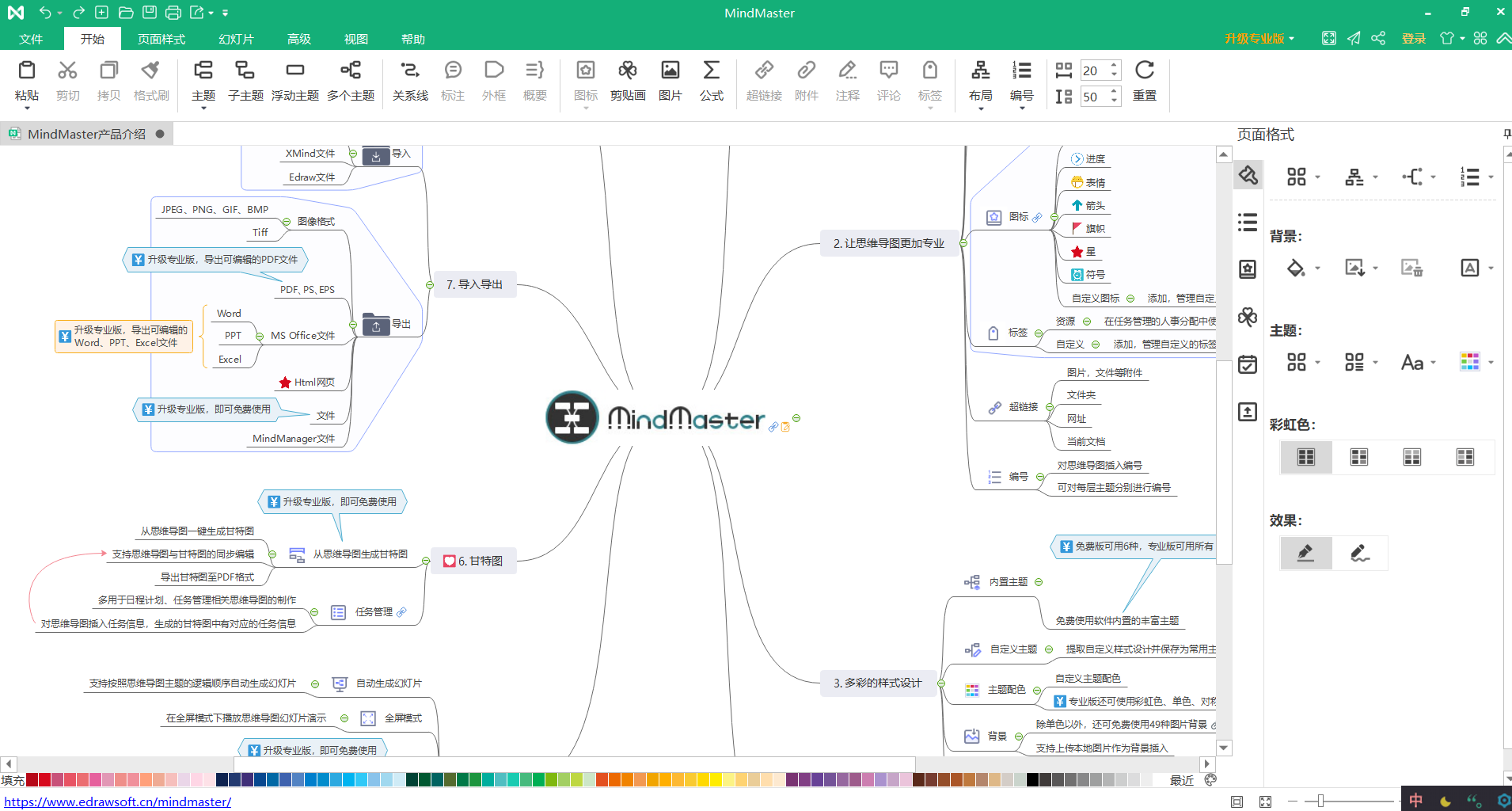
Task: Click the 登录 login link
Action: click(x=1414, y=38)
